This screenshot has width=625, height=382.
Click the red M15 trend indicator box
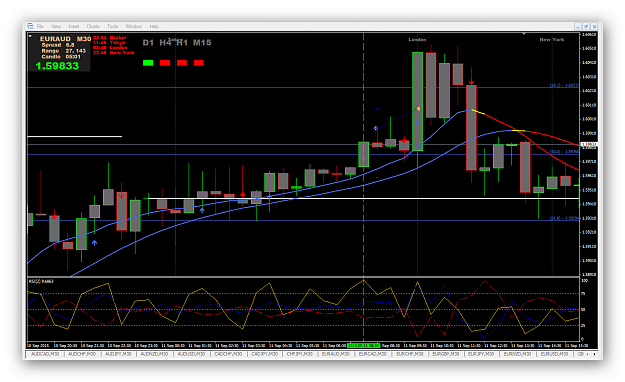coord(199,63)
